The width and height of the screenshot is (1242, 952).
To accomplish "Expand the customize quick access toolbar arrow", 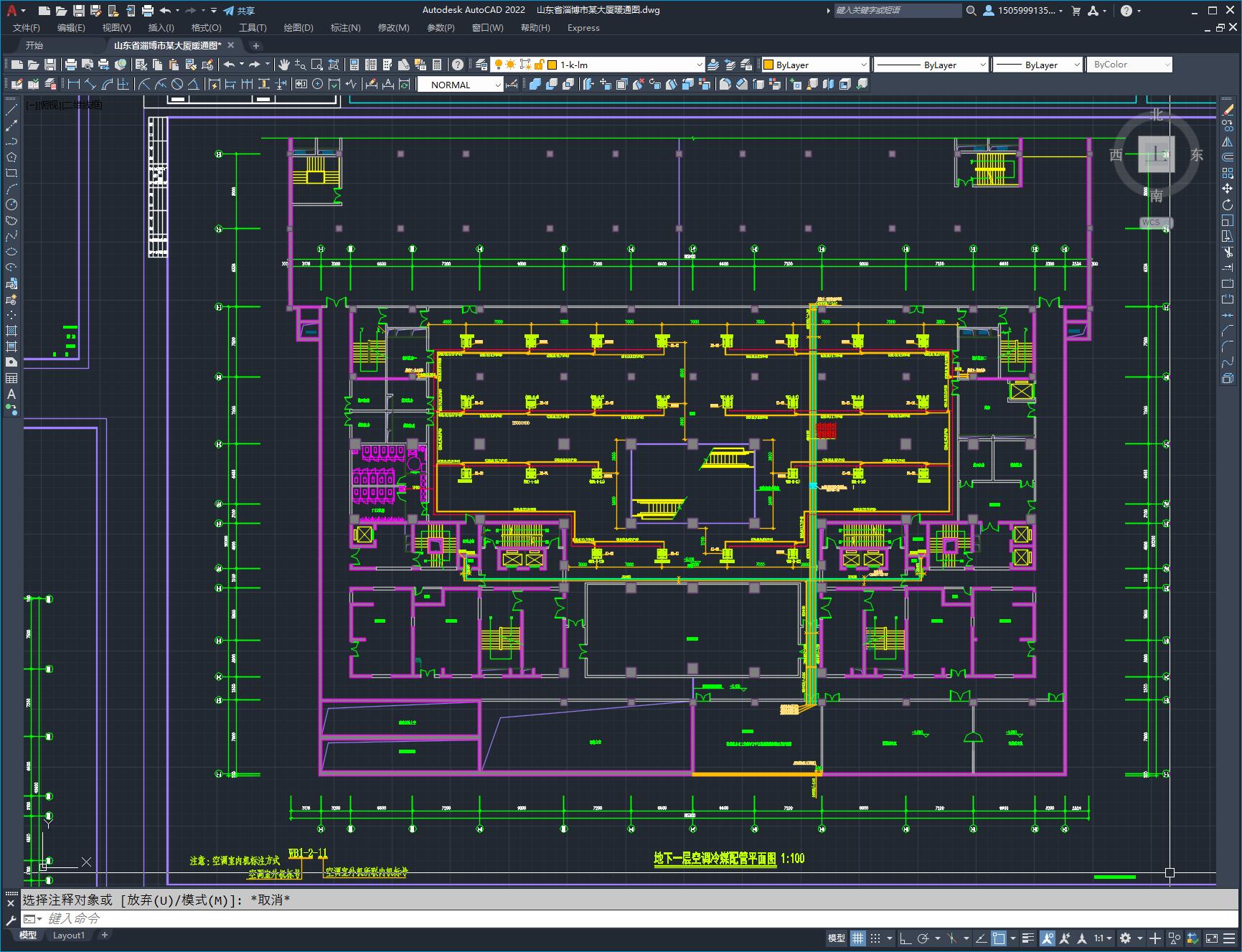I will click(x=214, y=11).
